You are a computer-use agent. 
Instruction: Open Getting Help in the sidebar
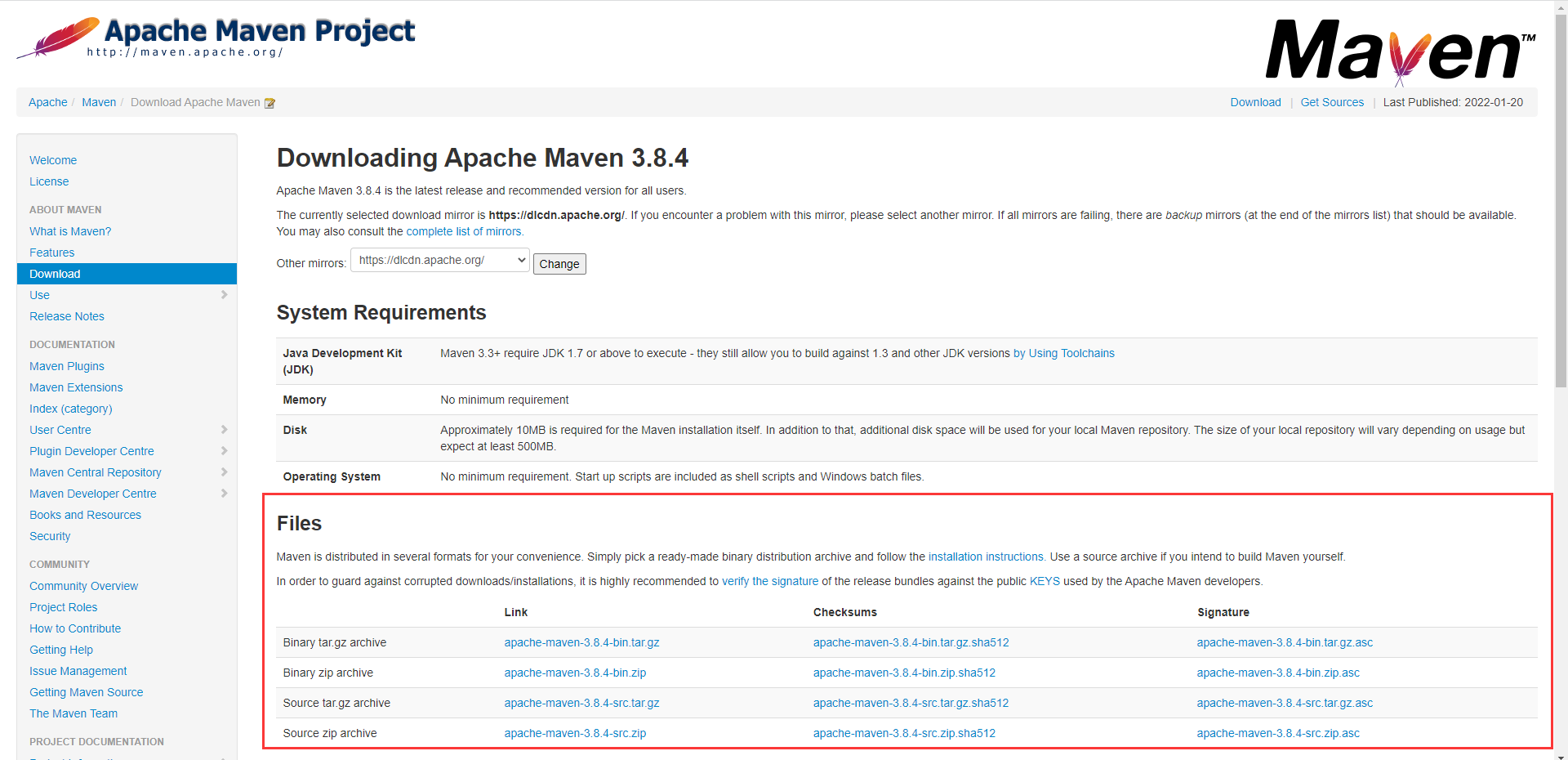pos(61,650)
